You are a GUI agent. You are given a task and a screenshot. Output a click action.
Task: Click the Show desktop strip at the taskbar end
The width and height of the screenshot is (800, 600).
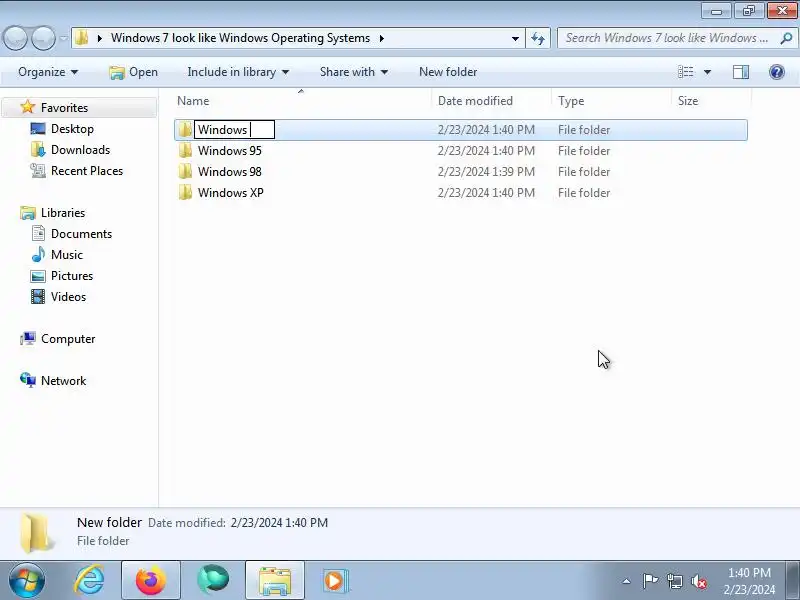coord(792,580)
